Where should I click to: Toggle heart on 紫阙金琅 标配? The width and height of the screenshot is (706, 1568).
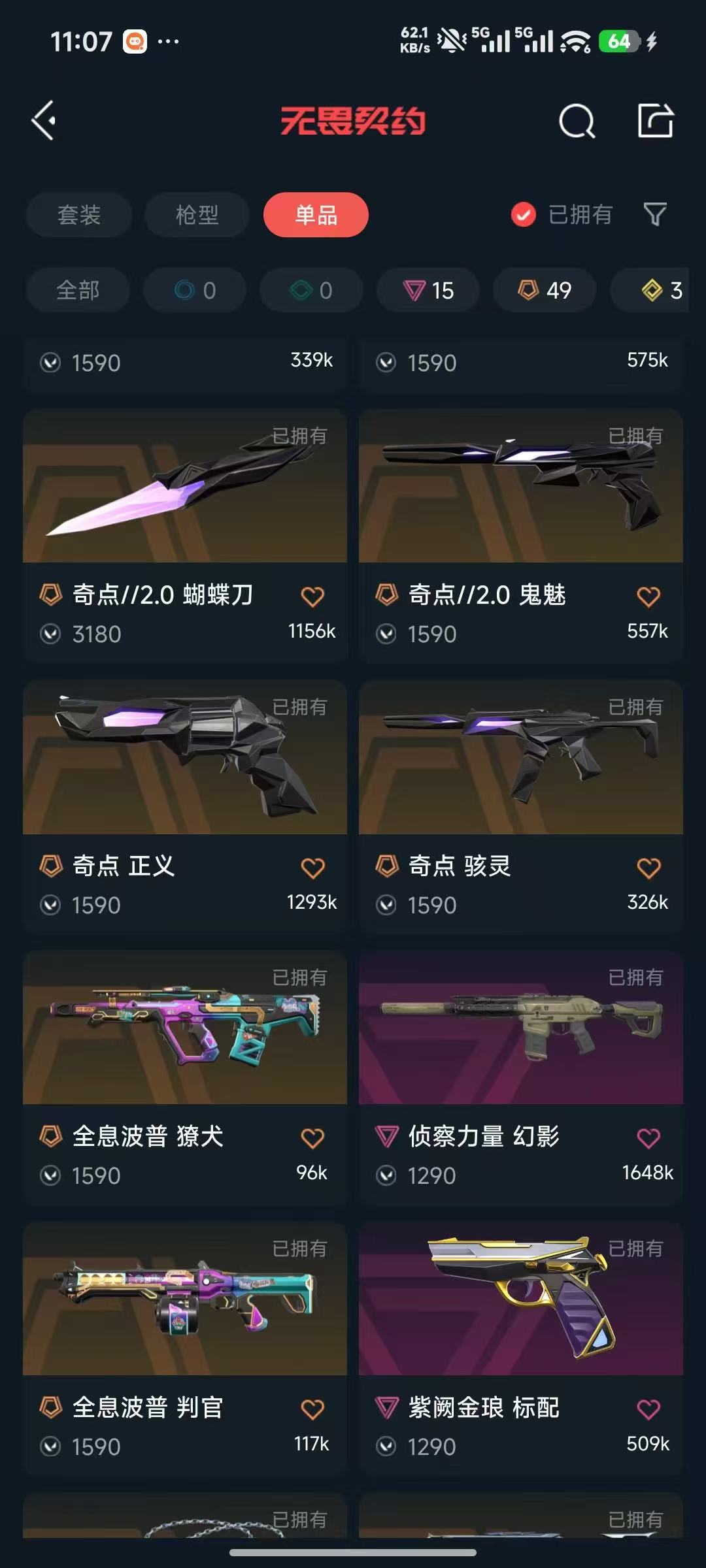(648, 1409)
